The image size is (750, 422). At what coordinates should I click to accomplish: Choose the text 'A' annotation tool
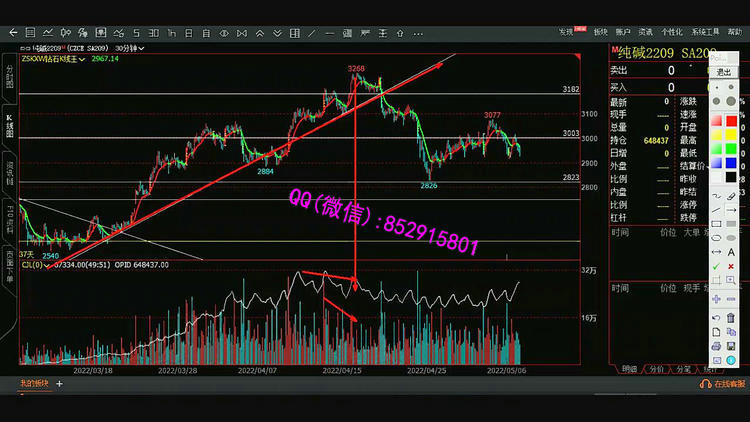coord(731,253)
